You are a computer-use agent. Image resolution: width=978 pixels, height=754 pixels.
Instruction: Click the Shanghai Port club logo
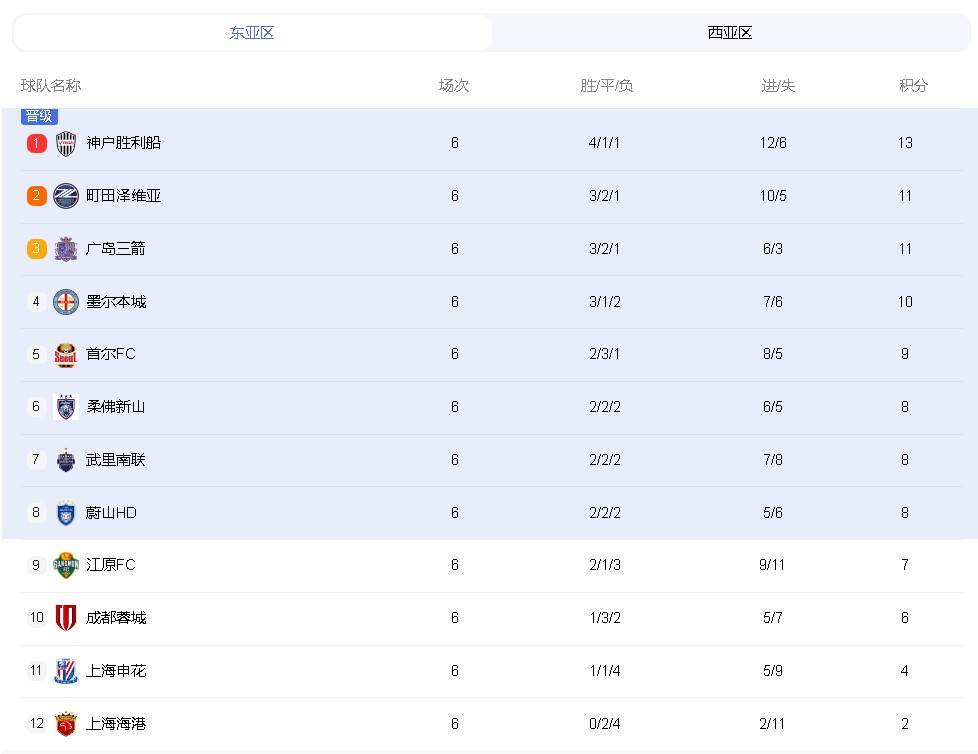65,723
